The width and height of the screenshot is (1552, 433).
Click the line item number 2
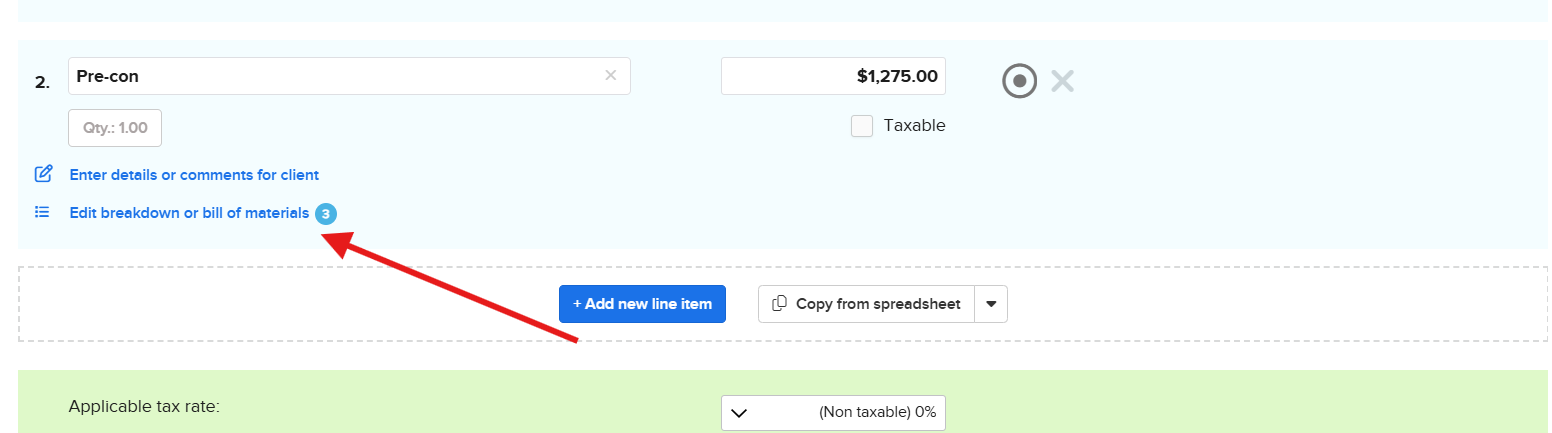pyautogui.click(x=42, y=82)
